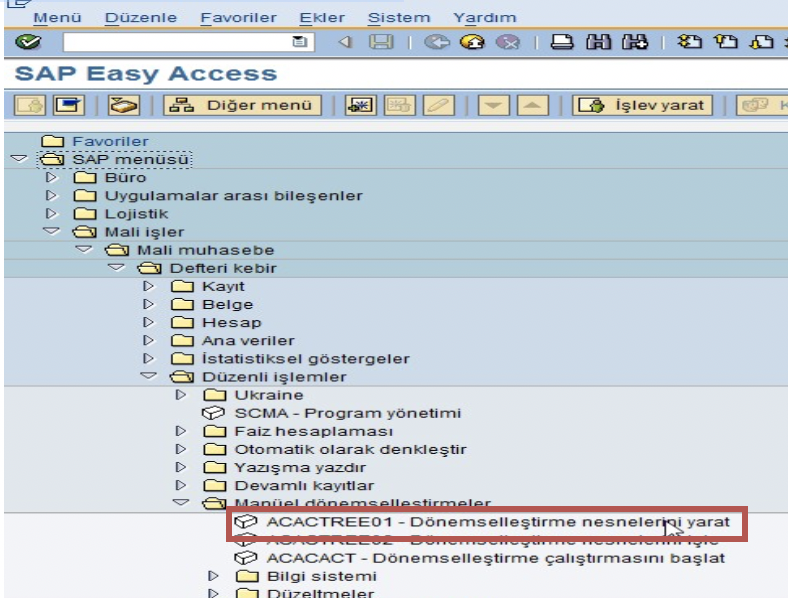Click the Find binoculars icon

[599, 42]
